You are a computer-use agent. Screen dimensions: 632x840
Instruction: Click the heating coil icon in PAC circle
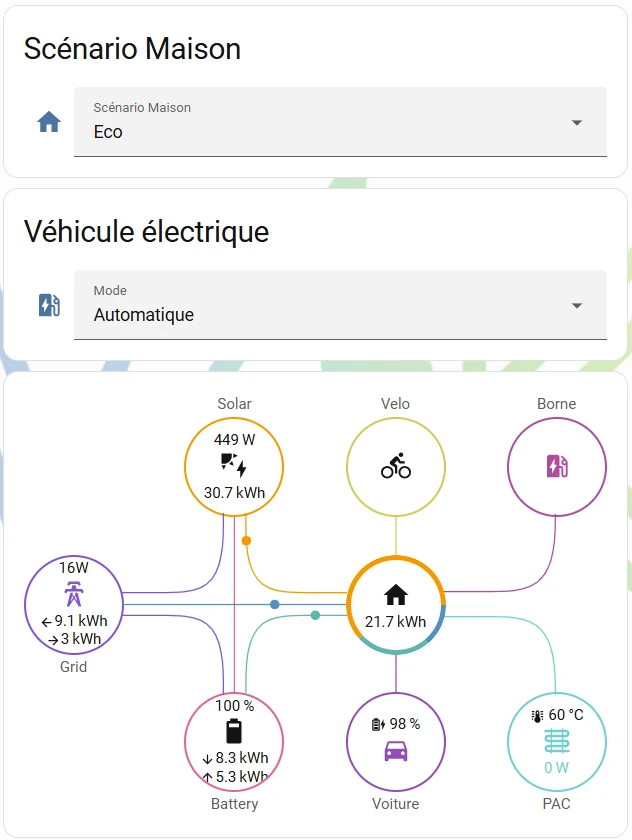click(557, 741)
